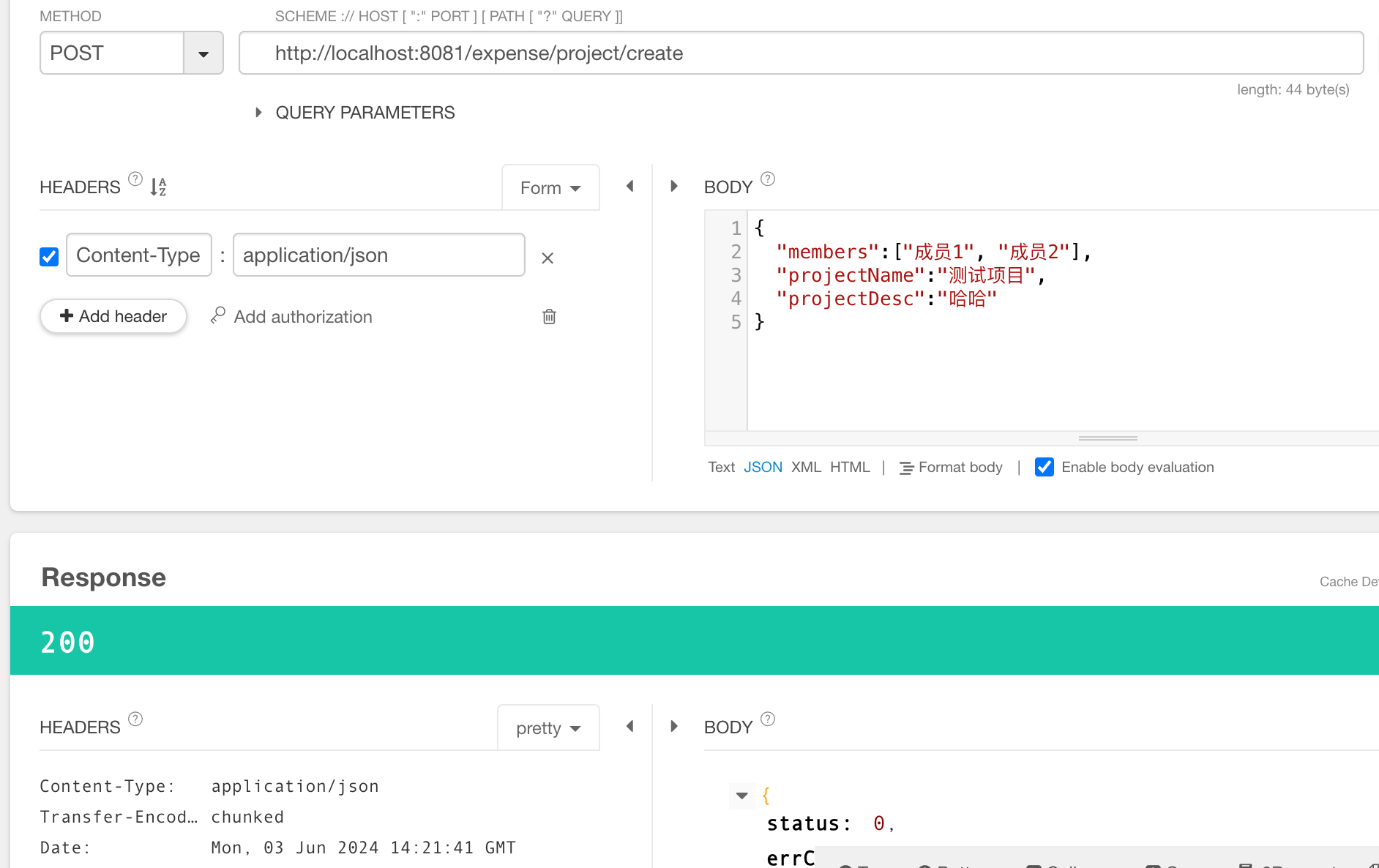The image size is (1379, 868).
Task: Open the headers Form view dropdown
Action: pos(550,188)
